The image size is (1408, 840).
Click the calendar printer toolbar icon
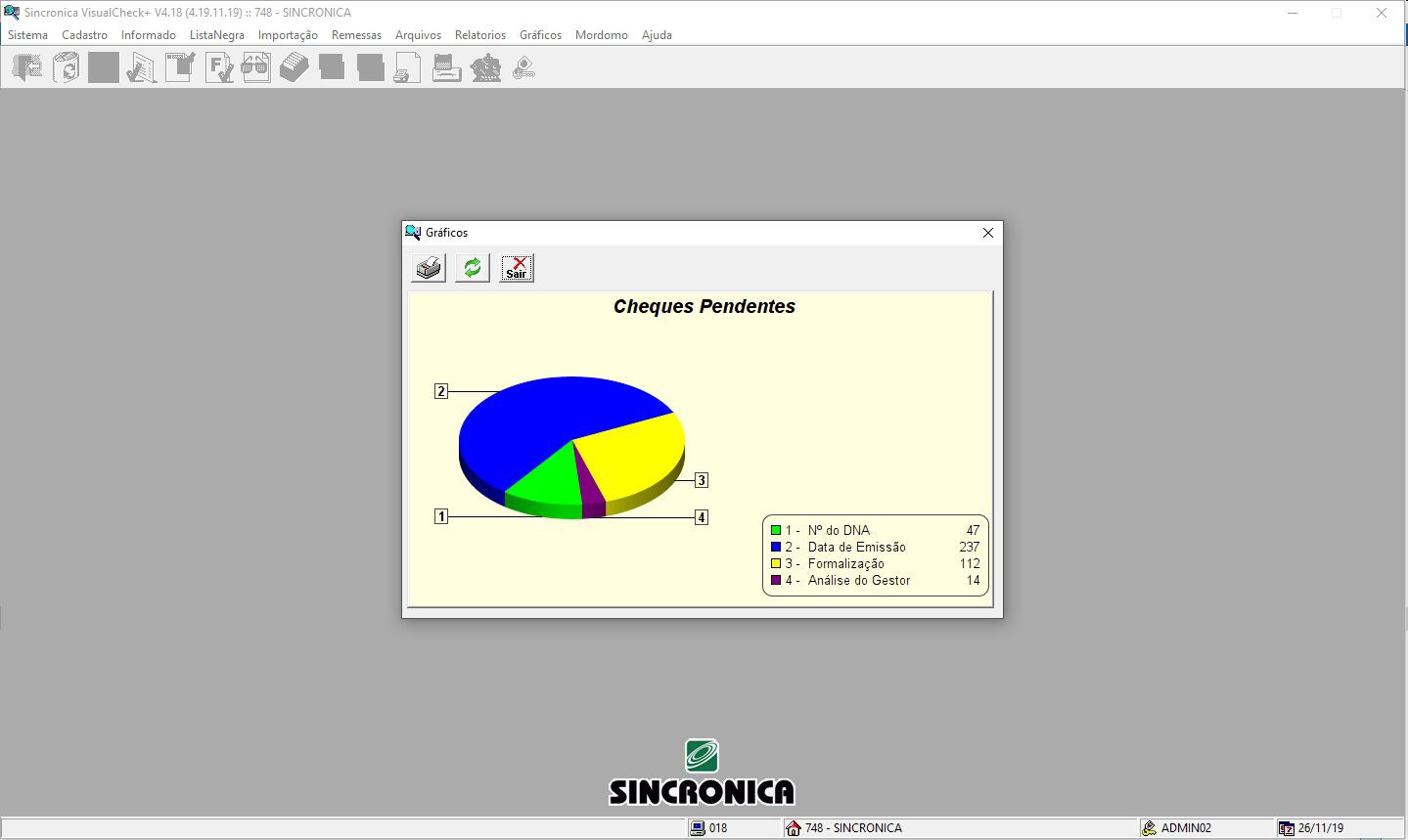pyautogui.click(x=447, y=68)
